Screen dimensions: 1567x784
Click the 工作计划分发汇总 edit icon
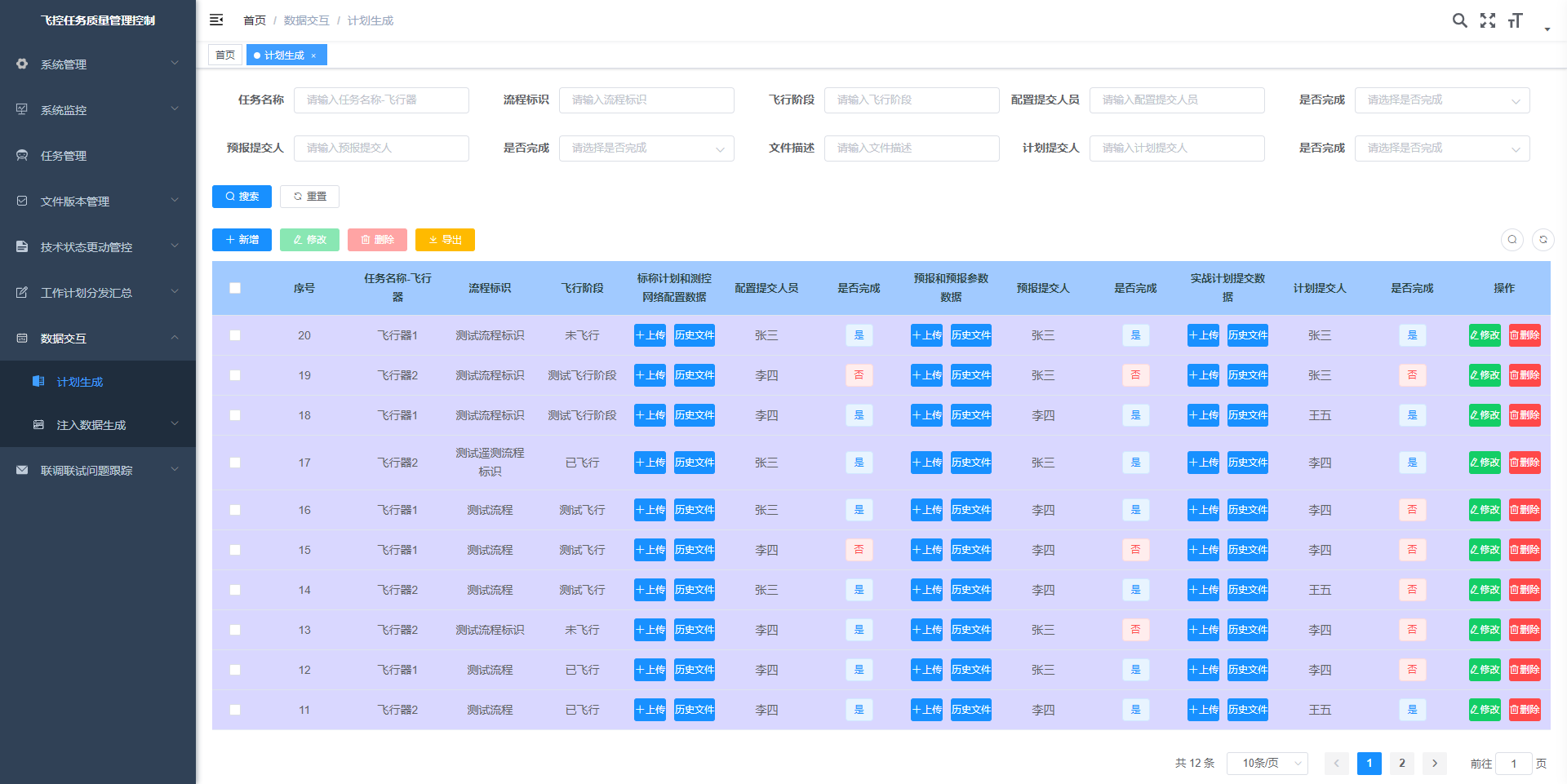(x=22, y=292)
